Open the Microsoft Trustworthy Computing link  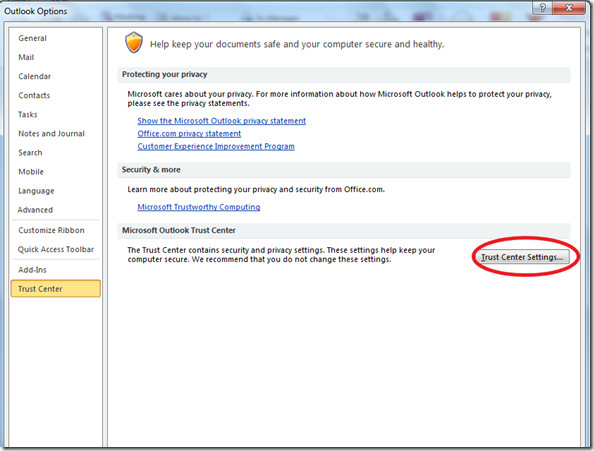tap(199, 207)
